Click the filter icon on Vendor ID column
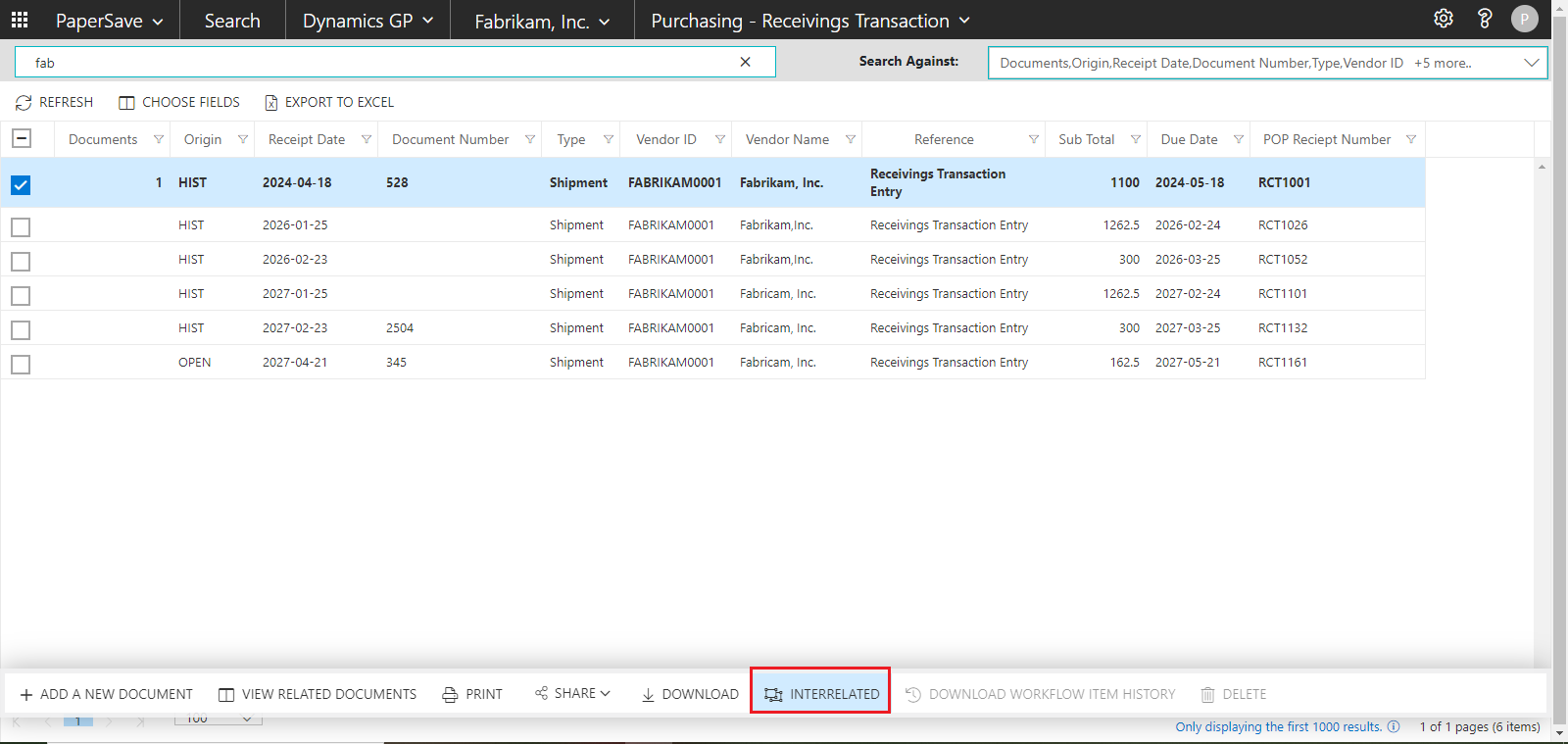This screenshot has height=744, width=1568. point(720,139)
